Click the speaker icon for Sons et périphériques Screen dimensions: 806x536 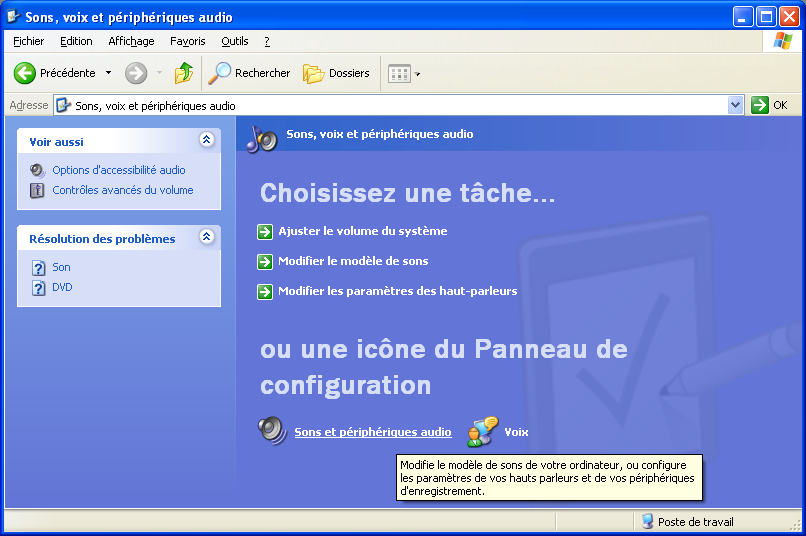272,431
